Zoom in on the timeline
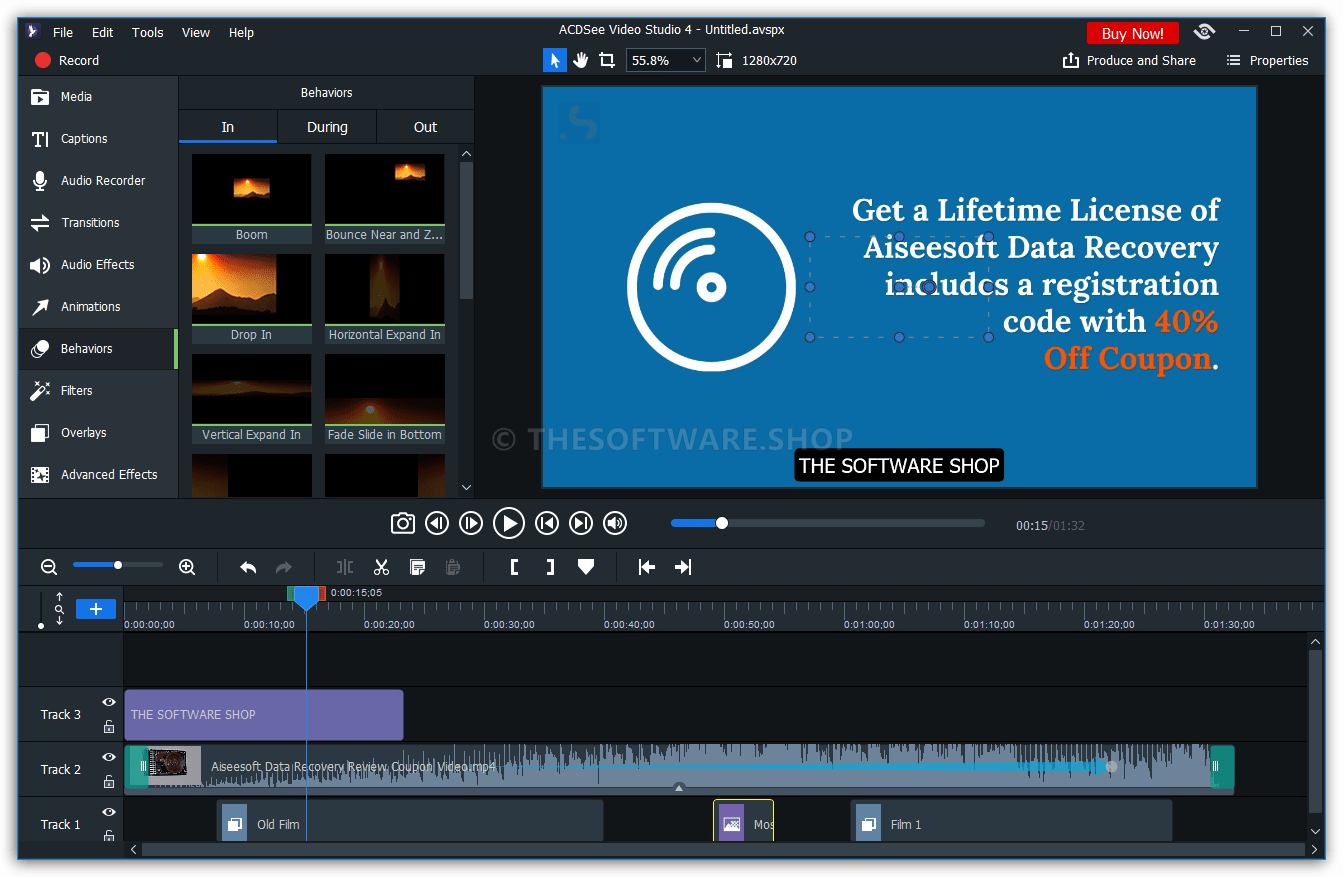Screen dimensions: 1343x877 (x=187, y=567)
